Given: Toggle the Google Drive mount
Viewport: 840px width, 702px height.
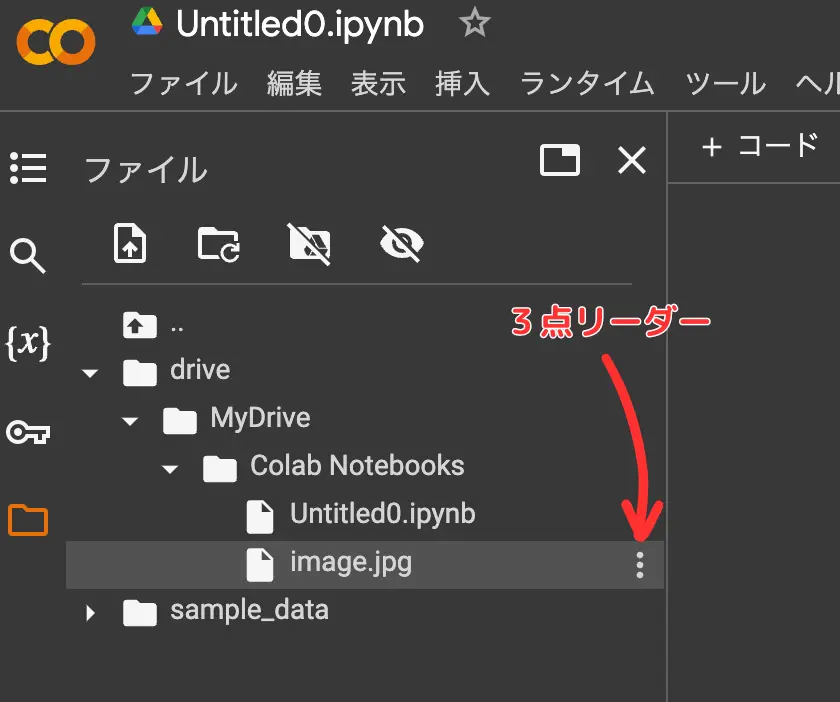Looking at the screenshot, I should 310,243.
